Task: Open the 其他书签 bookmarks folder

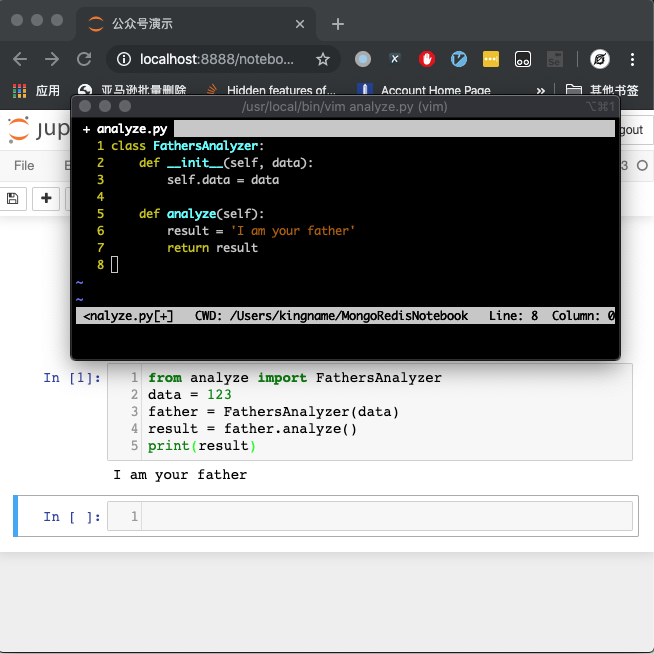Action: 602,90
